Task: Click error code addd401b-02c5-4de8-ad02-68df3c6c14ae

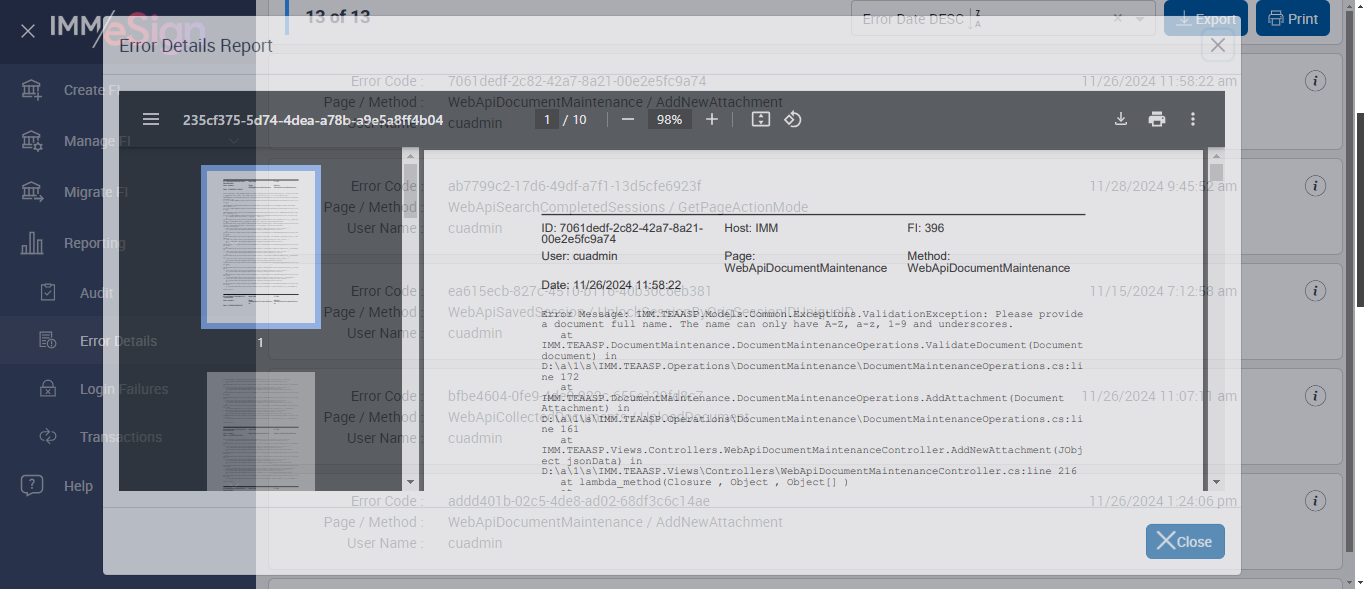Action: coord(579,501)
